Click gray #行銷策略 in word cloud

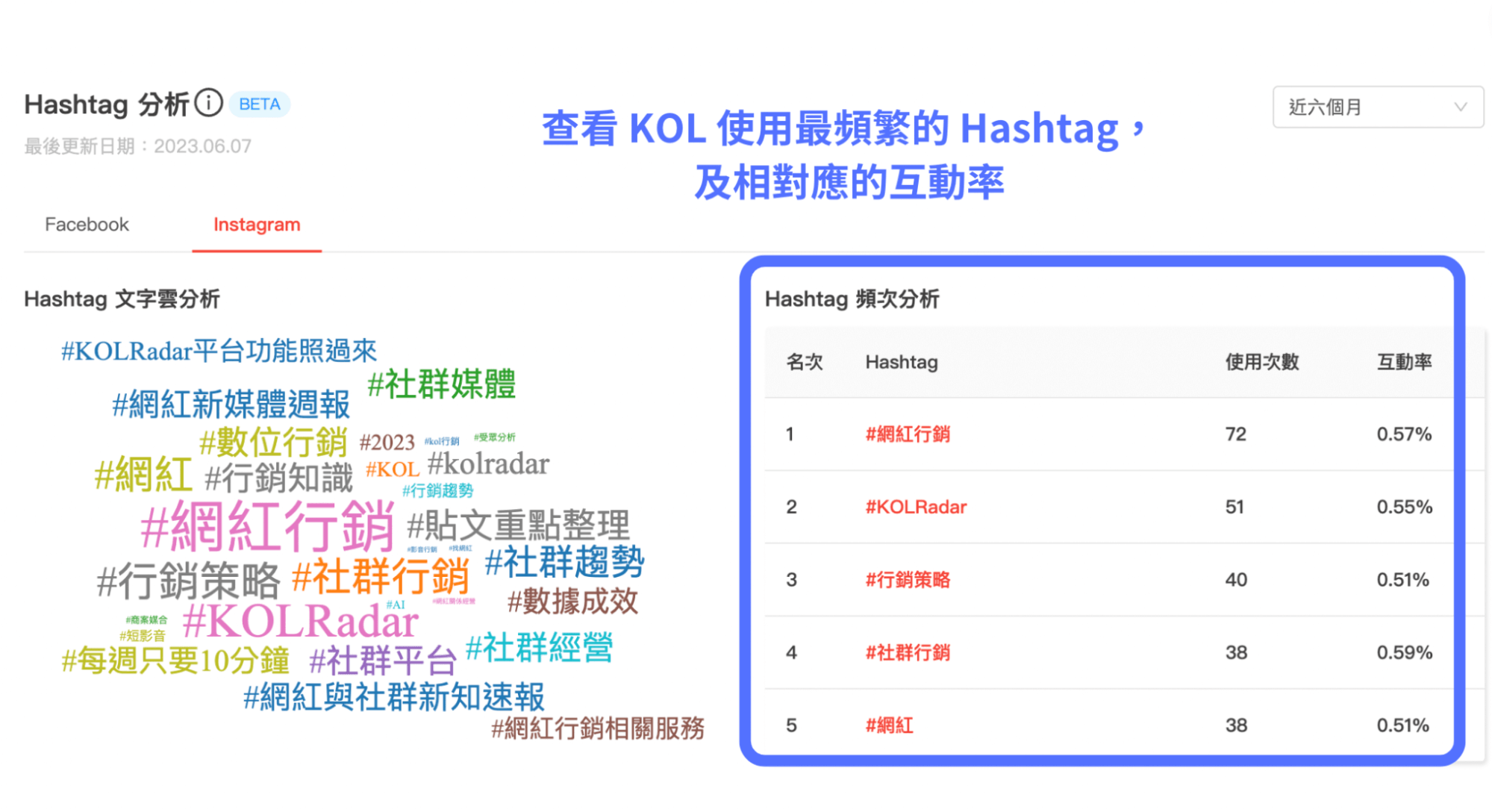tap(188, 581)
